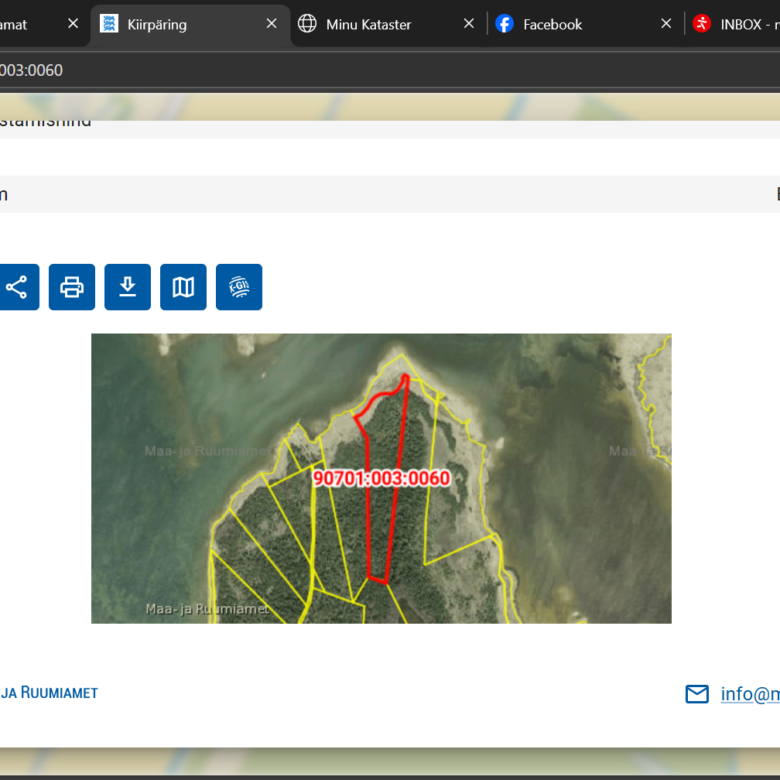Image resolution: width=780 pixels, height=780 pixels.
Task: Close the Minu Kataster tab
Action: 468,24
